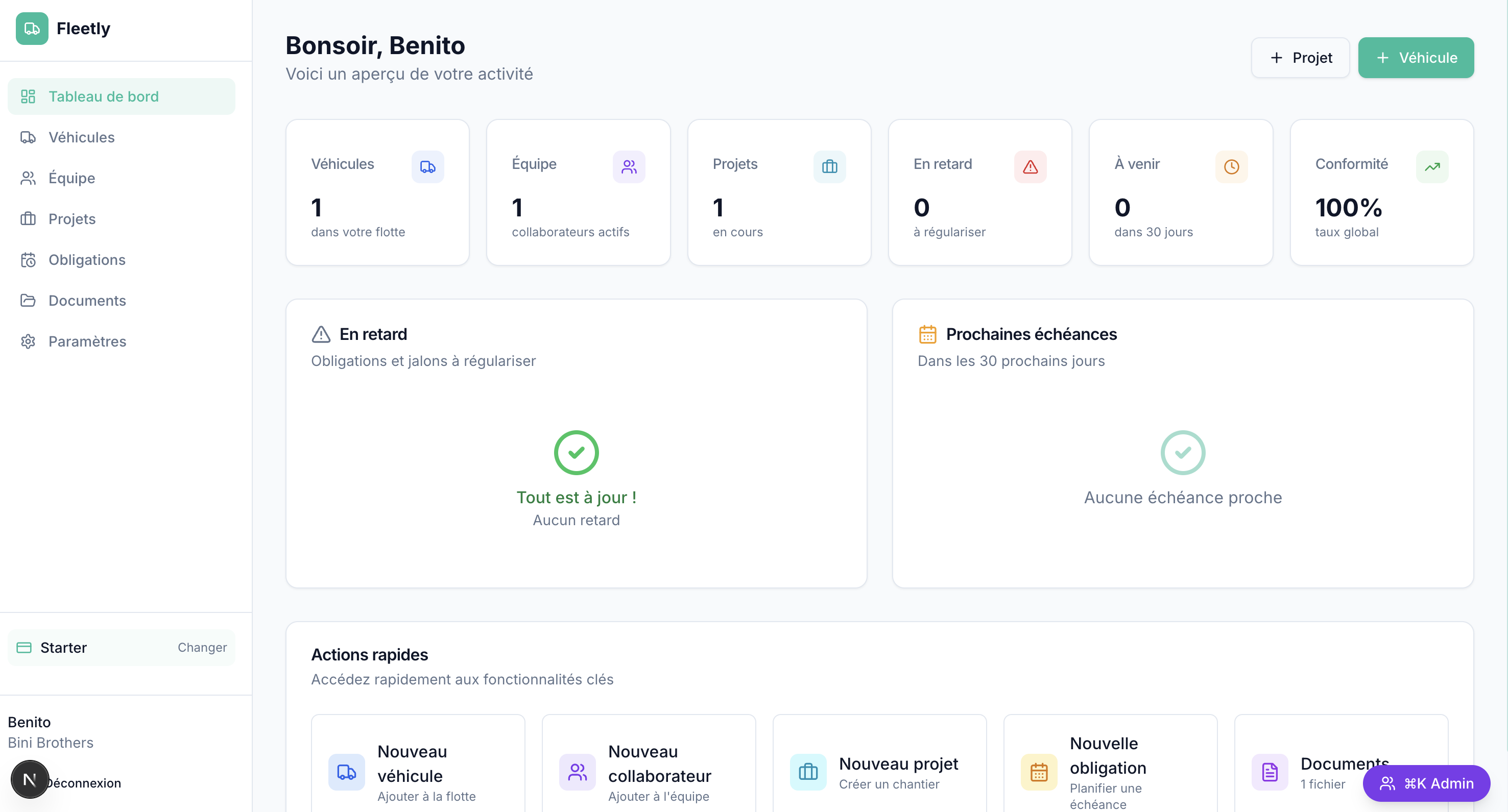Click the 100% taux global conformity indicator
1508x812 pixels.
pyautogui.click(x=1349, y=207)
